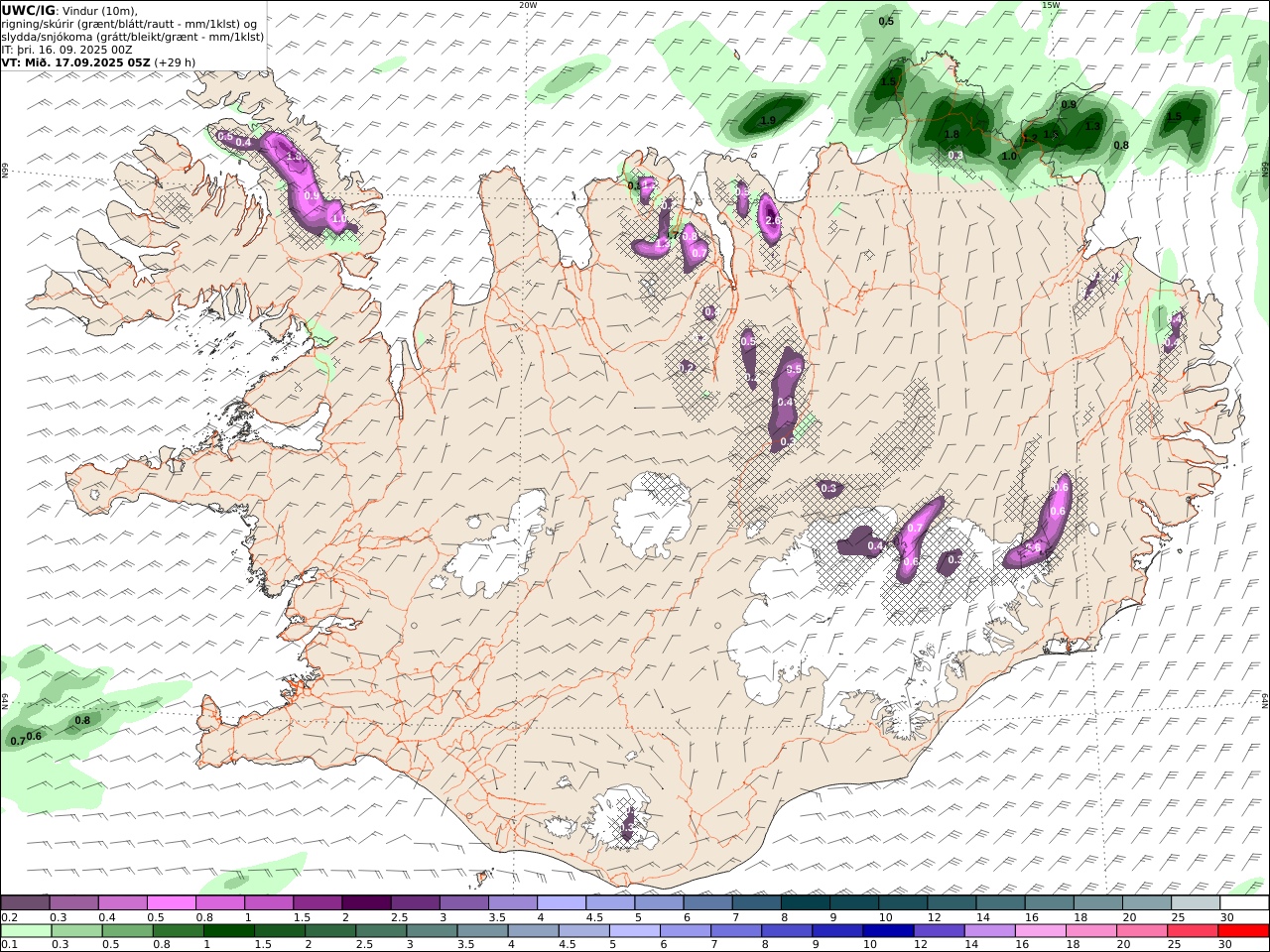Screen dimensions: 1270x952
Task: Pick the white above-30 snow scale swatch
Action: coord(1244,903)
